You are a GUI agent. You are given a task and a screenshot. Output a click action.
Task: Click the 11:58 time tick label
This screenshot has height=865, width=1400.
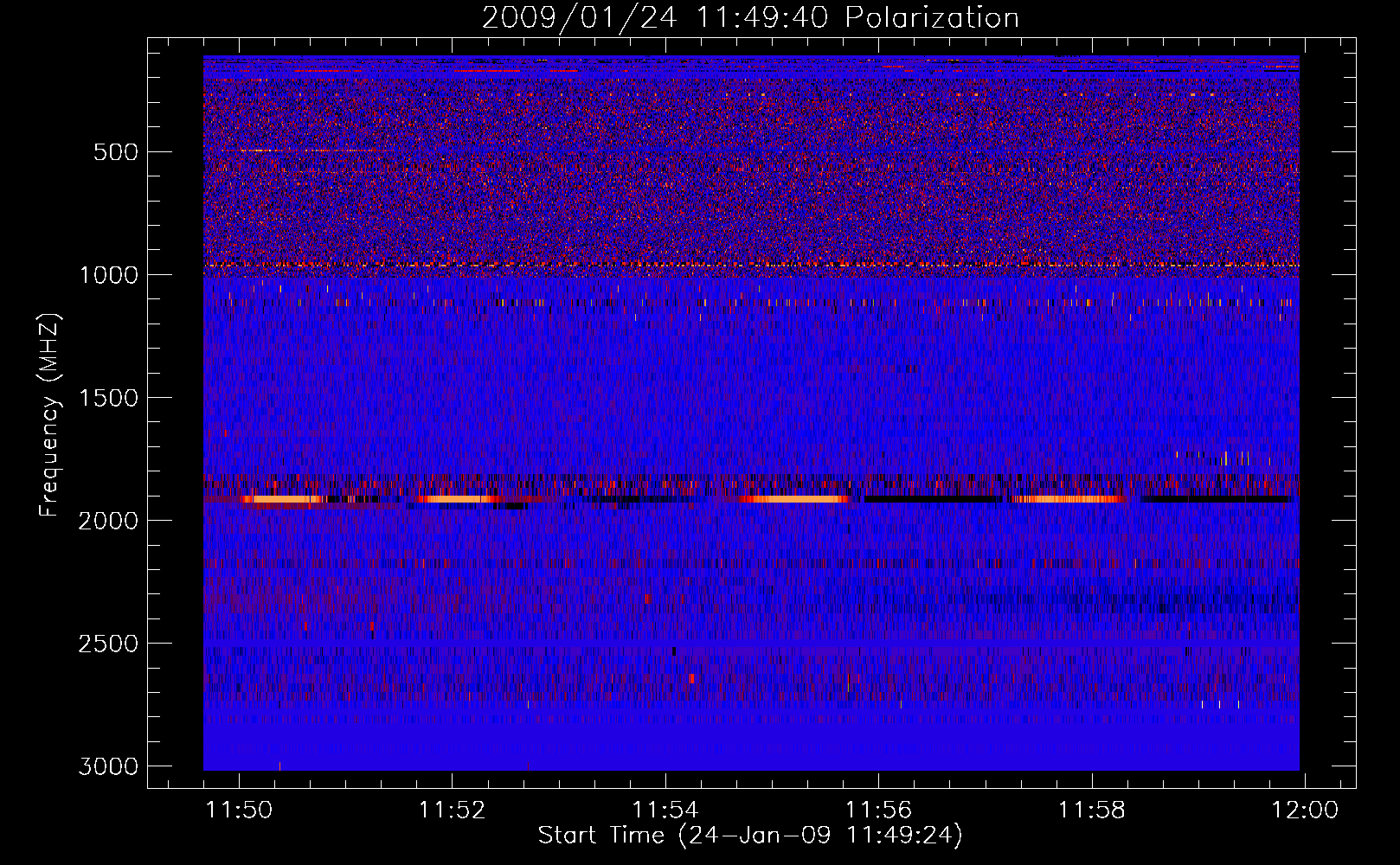(1092, 811)
